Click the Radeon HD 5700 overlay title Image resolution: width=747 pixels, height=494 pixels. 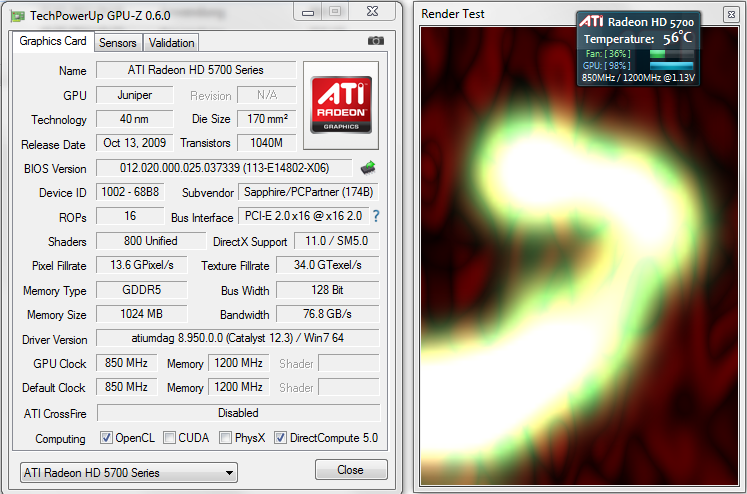[651, 22]
